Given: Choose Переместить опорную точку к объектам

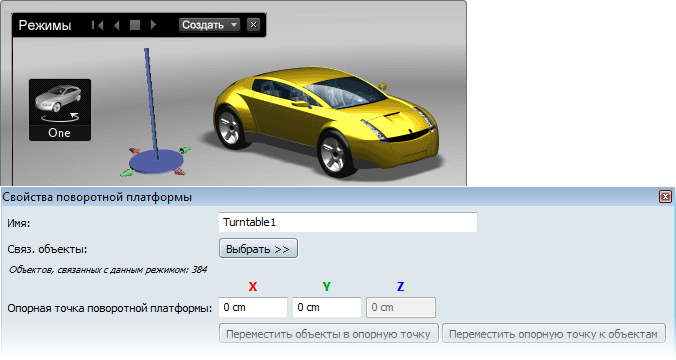Looking at the screenshot, I should click(x=554, y=334).
